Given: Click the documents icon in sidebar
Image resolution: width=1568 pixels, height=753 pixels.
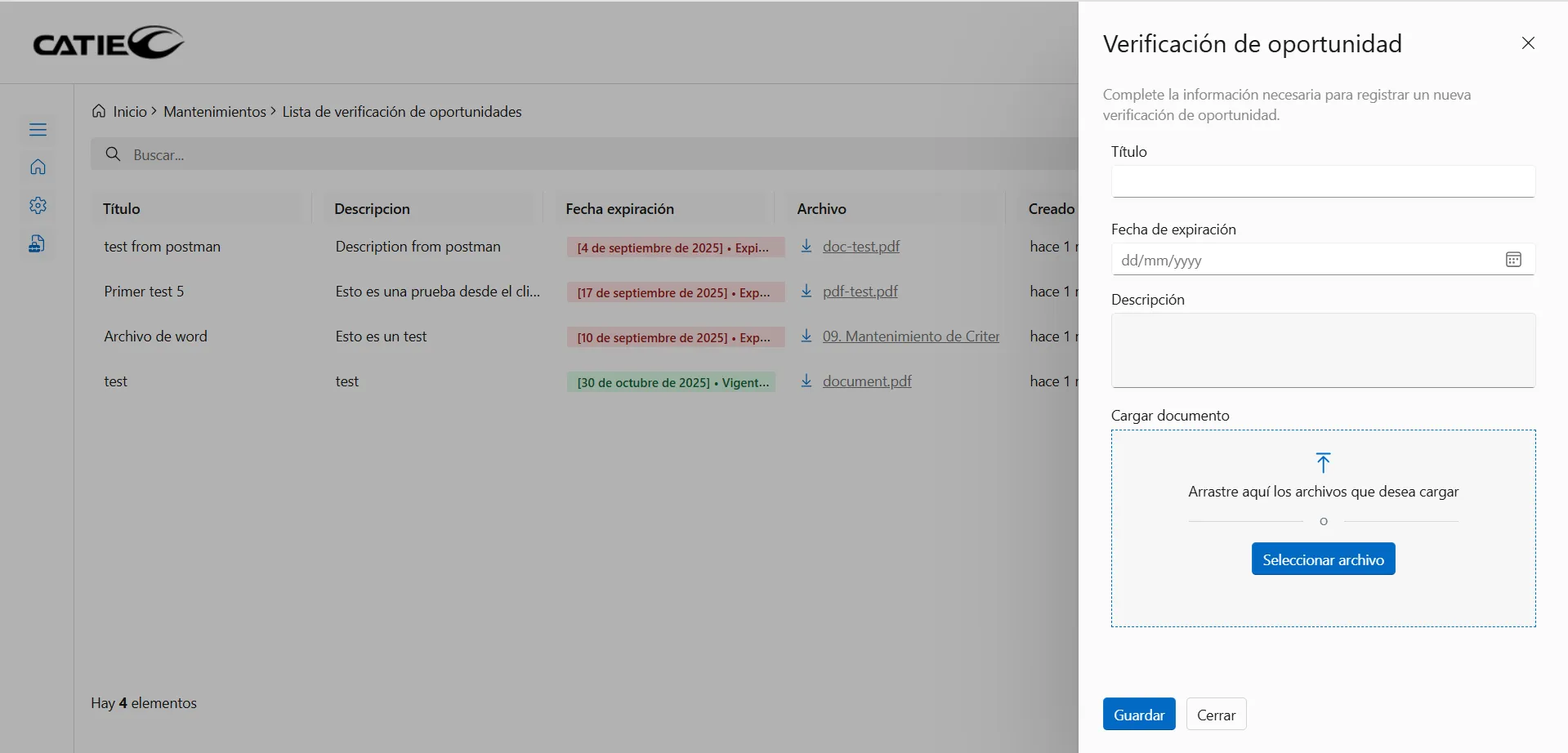Looking at the screenshot, I should tap(38, 243).
